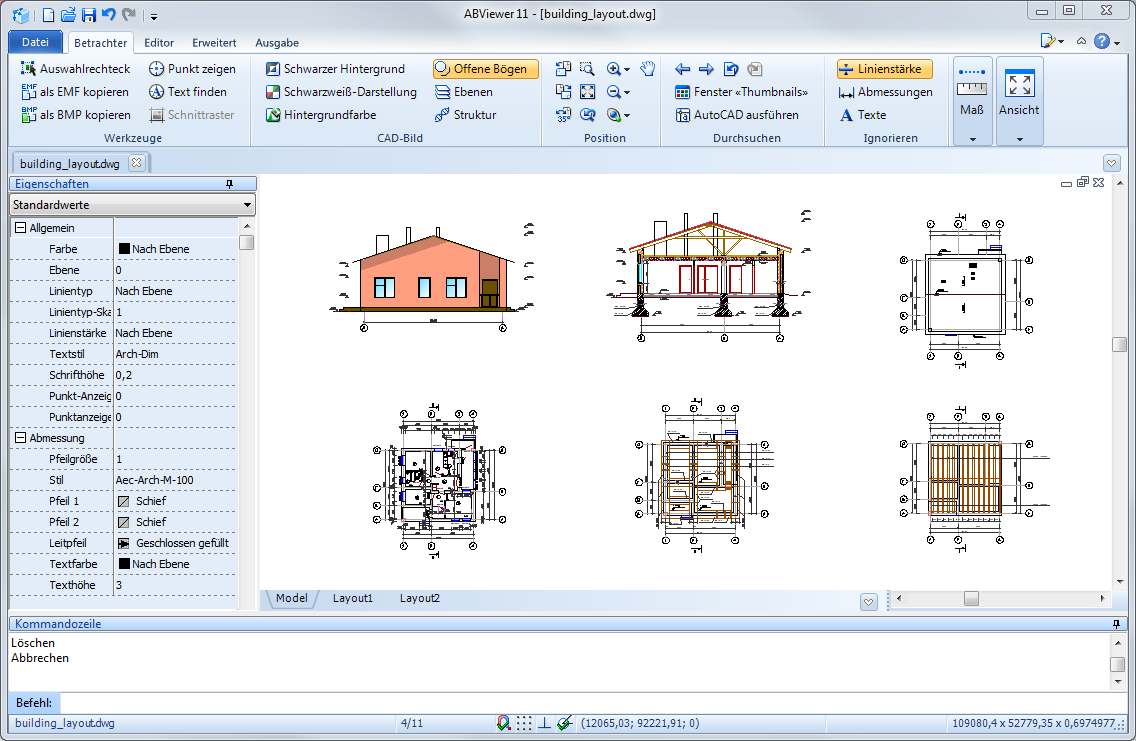Toggle the grid icon in status bar
Viewport: 1136px width, 741px height.
pyautogui.click(x=525, y=723)
